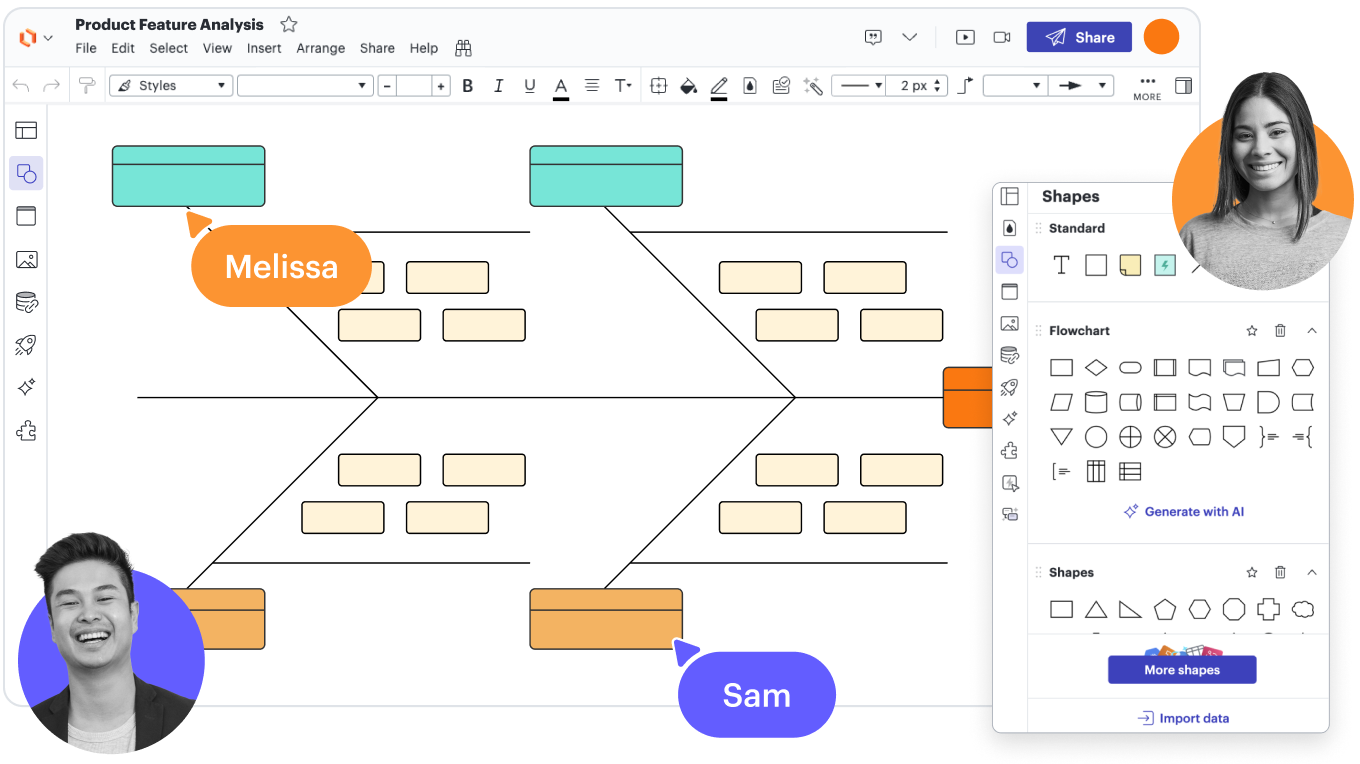Select the fill color bucket icon
Image resolution: width=1360 pixels, height=764 pixels.
coord(688,86)
